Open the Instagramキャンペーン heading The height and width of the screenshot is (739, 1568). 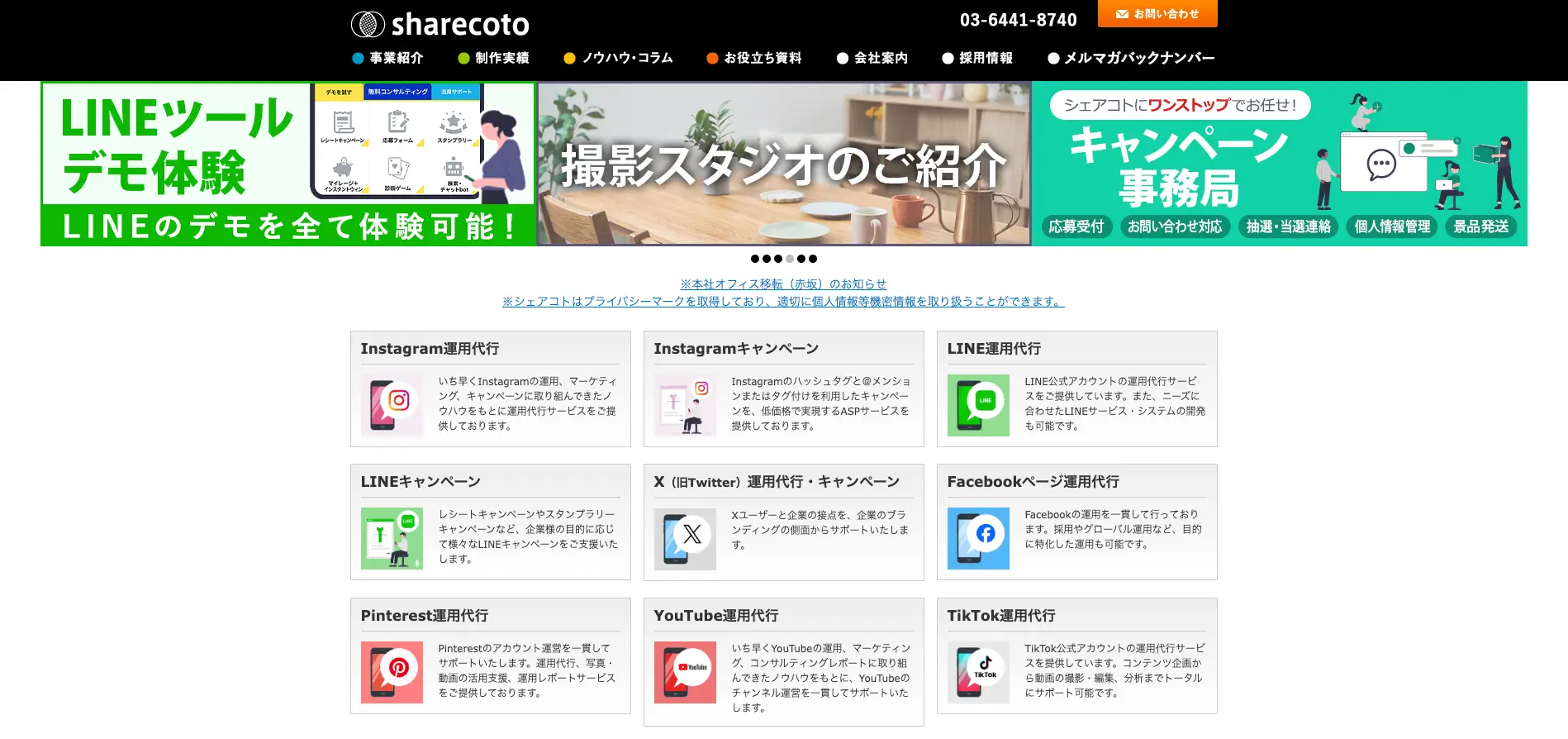[736, 349]
